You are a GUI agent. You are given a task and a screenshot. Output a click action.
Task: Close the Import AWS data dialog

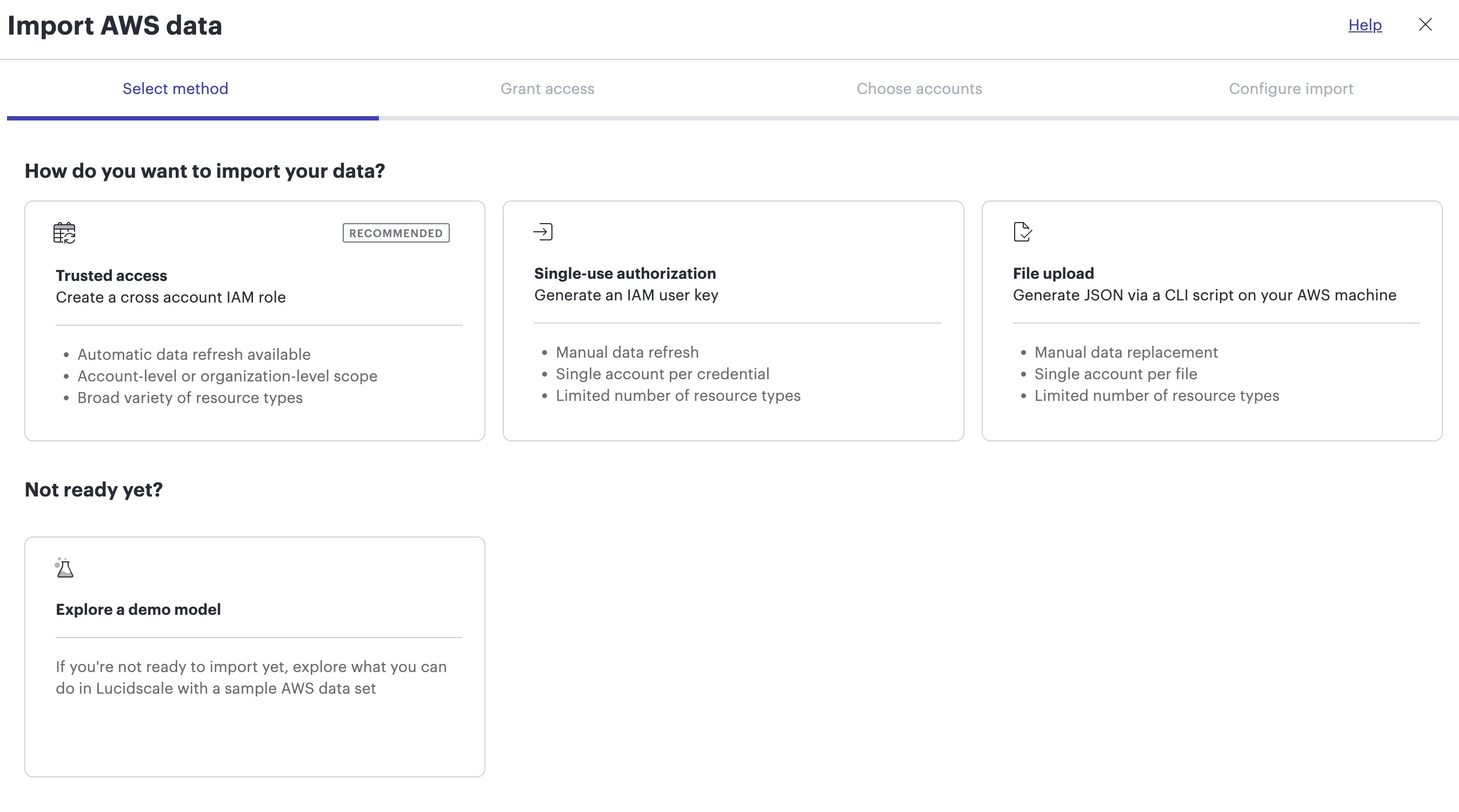tap(1425, 24)
